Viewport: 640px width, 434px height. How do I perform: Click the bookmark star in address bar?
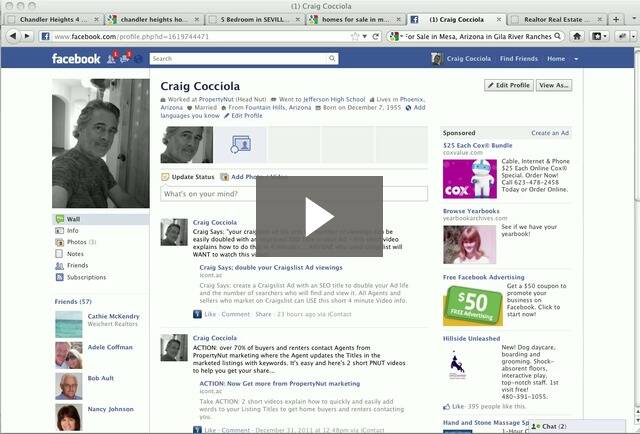tap(355, 36)
